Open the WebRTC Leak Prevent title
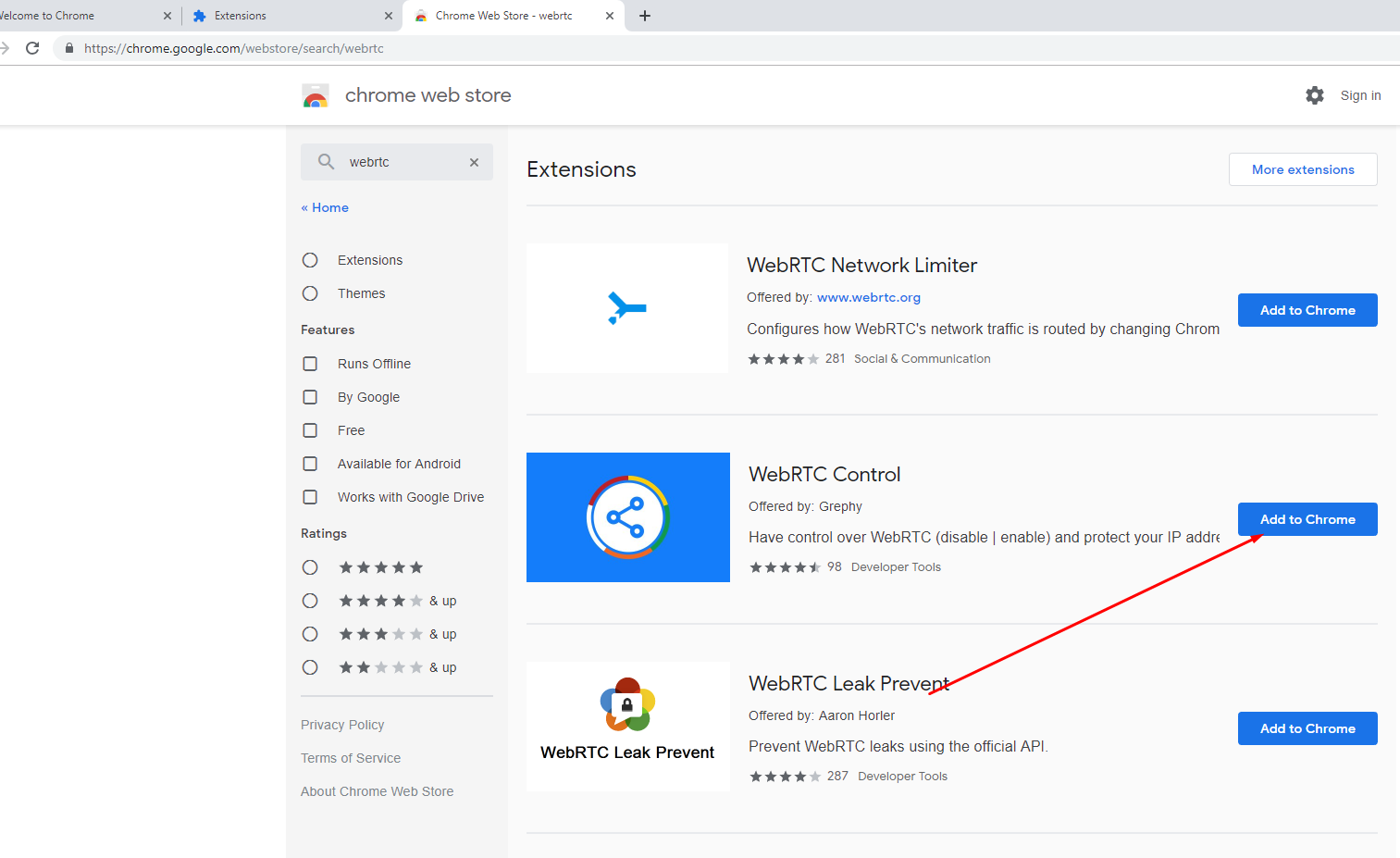 [x=849, y=683]
